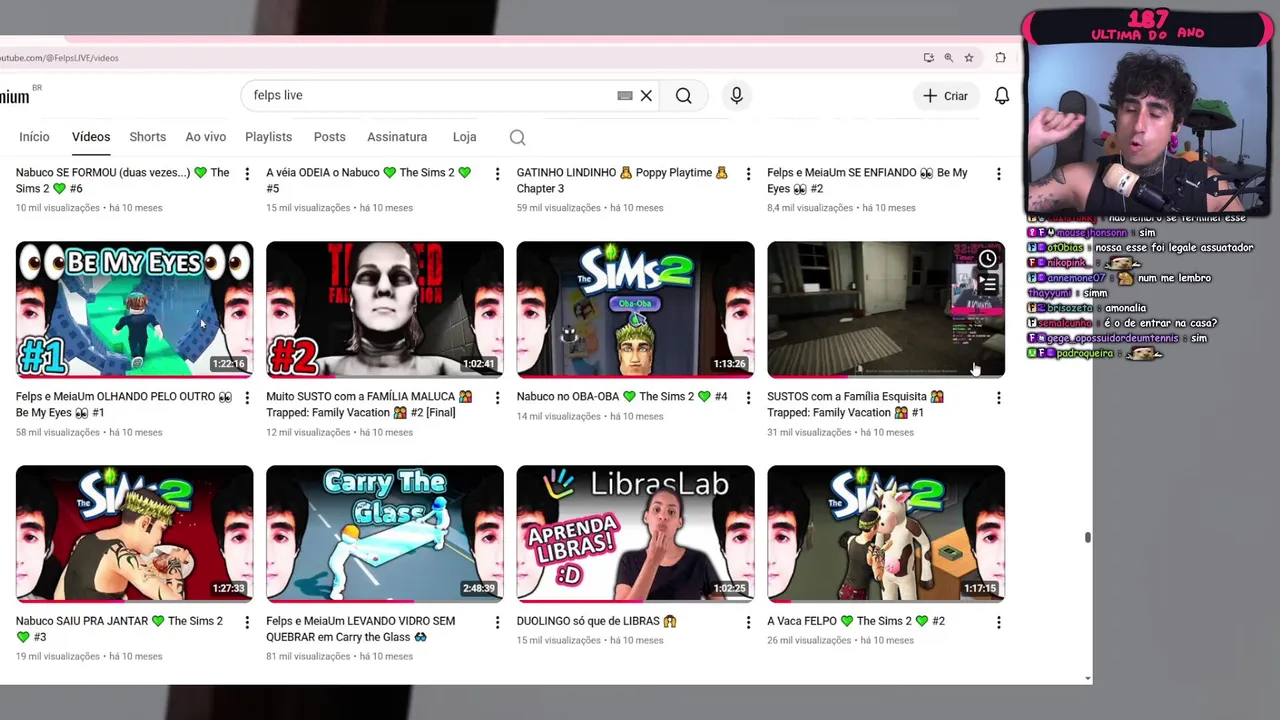Play The Sims 2 cow costume thumbnail

coord(886,533)
